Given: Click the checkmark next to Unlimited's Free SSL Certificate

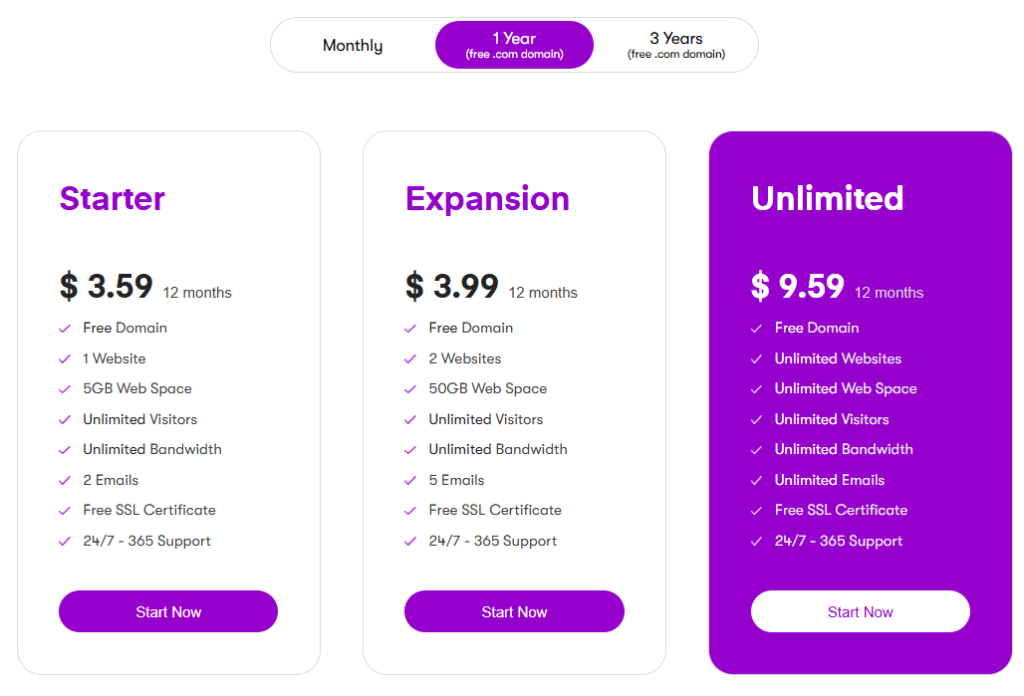Looking at the screenshot, I should [x=755, y=510].
